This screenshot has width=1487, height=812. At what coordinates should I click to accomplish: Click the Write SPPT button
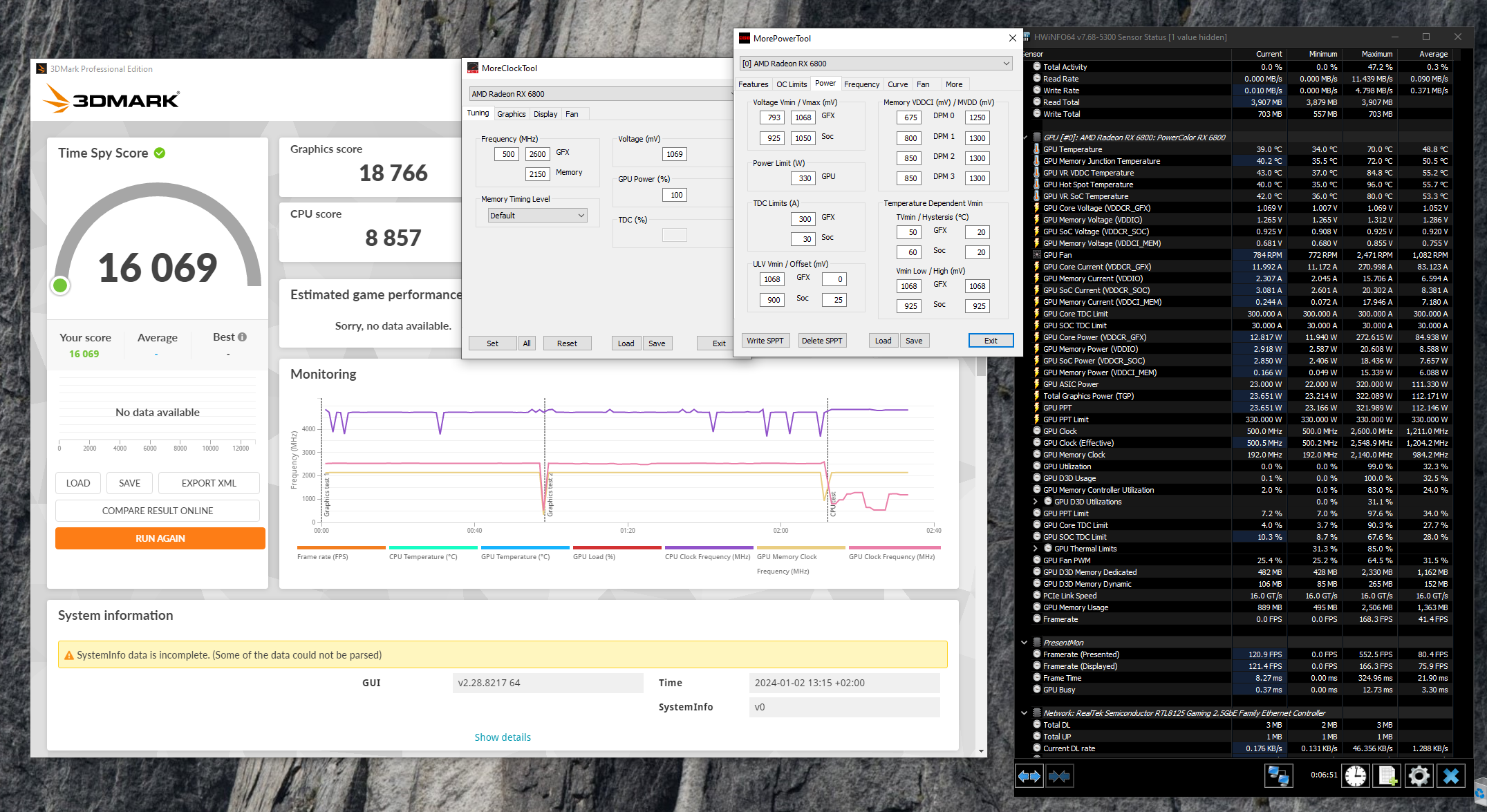pos(765,341)
